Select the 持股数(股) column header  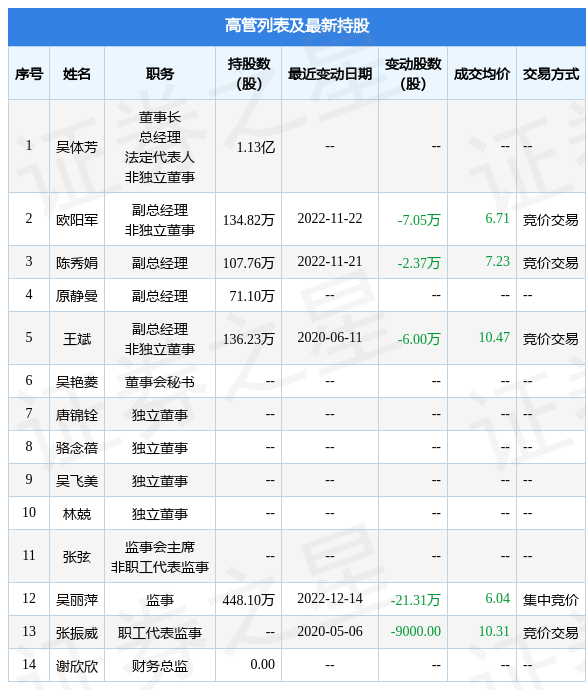(249, 73)
